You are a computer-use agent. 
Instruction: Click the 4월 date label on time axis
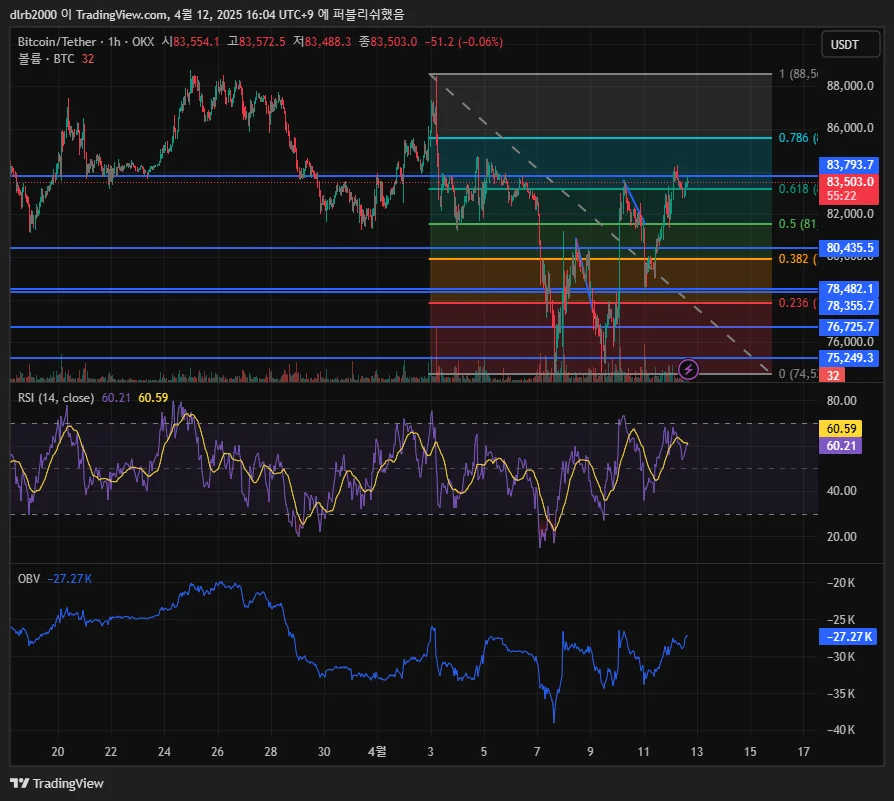click(377, 750)
